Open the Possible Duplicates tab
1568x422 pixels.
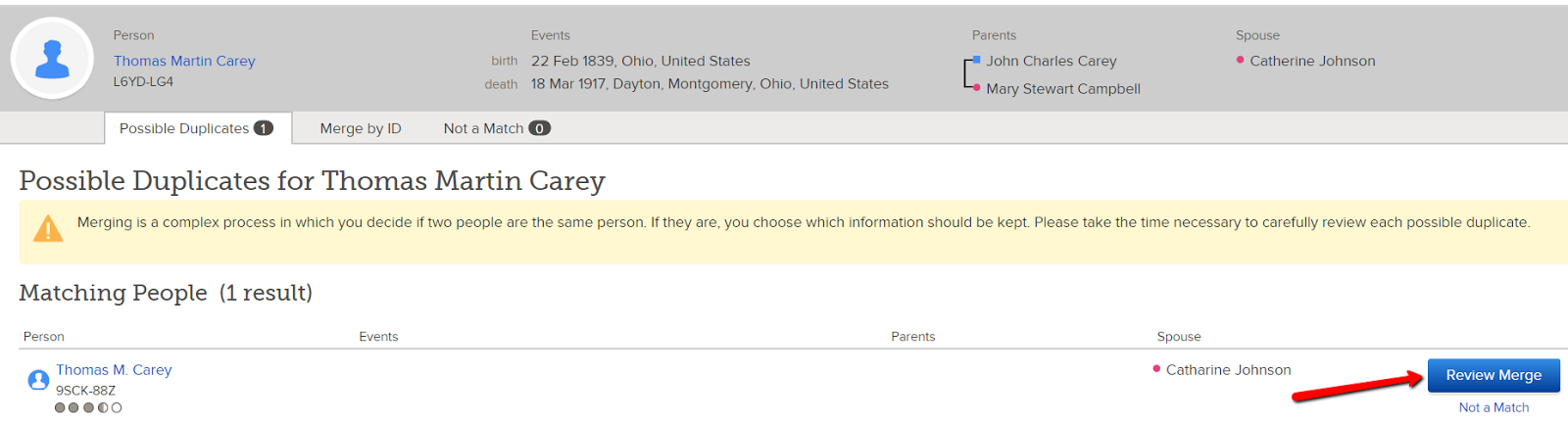click(x=196, y=128)
